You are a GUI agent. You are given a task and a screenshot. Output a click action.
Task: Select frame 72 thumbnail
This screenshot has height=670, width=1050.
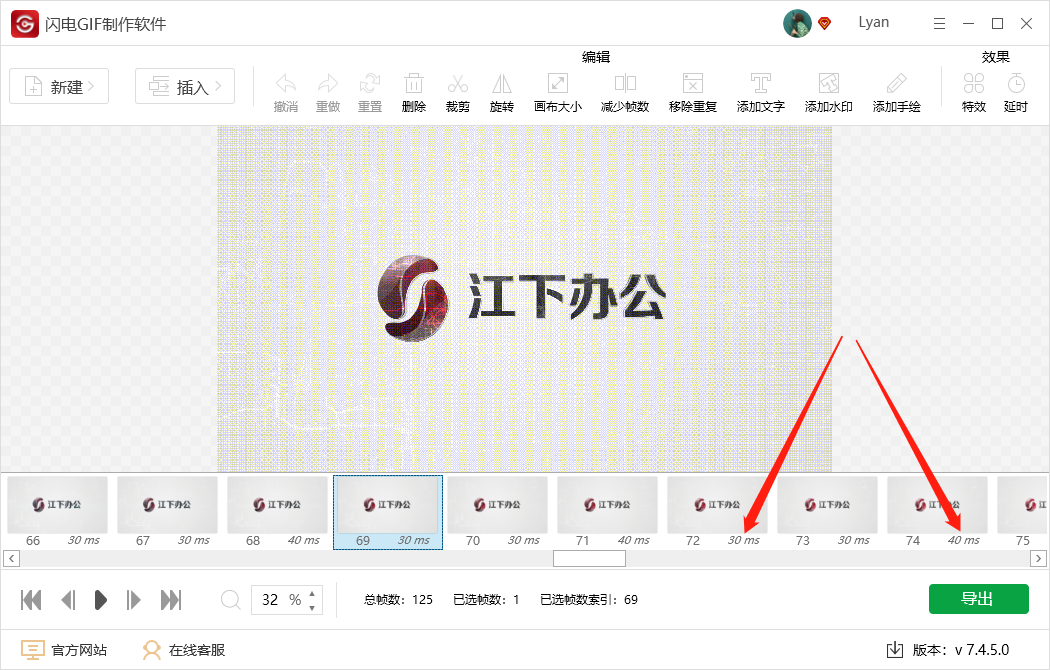click(717, 505)
